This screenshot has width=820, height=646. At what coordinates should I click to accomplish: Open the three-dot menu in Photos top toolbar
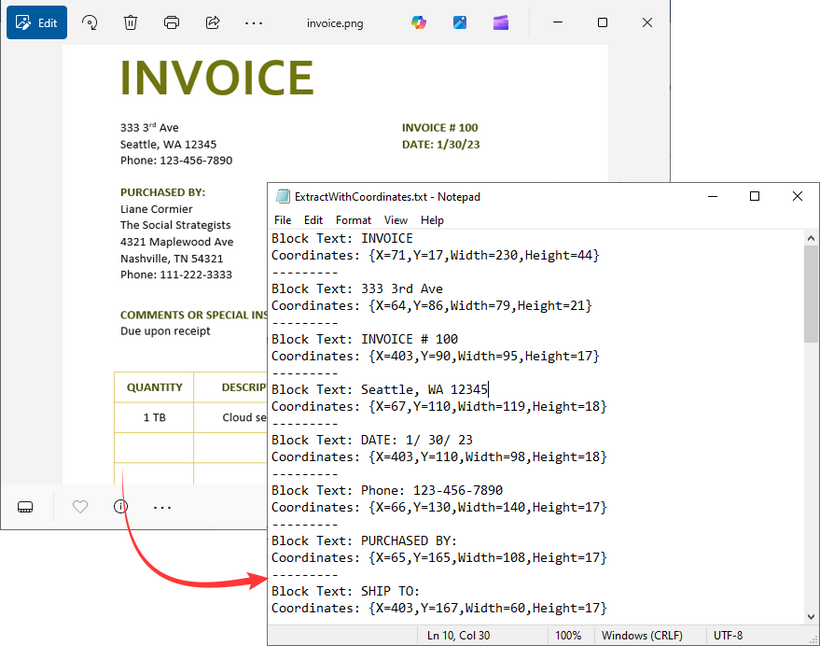click(x=254, y=22)
